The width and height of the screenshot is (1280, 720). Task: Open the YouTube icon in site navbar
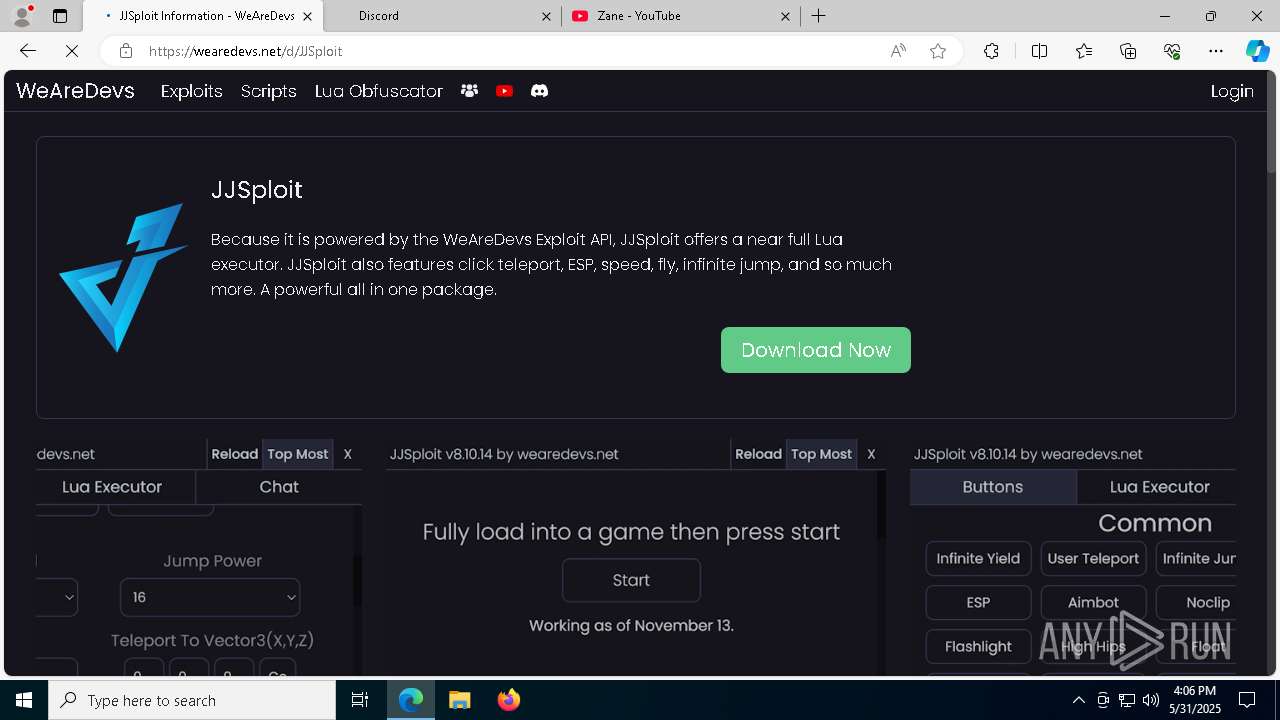pos(504,91)
